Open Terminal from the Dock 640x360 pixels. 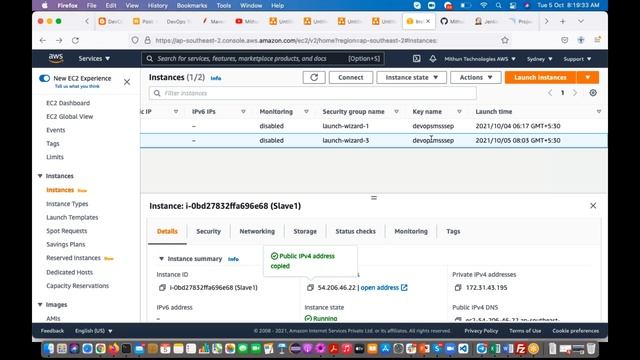[x=126, y=349]
